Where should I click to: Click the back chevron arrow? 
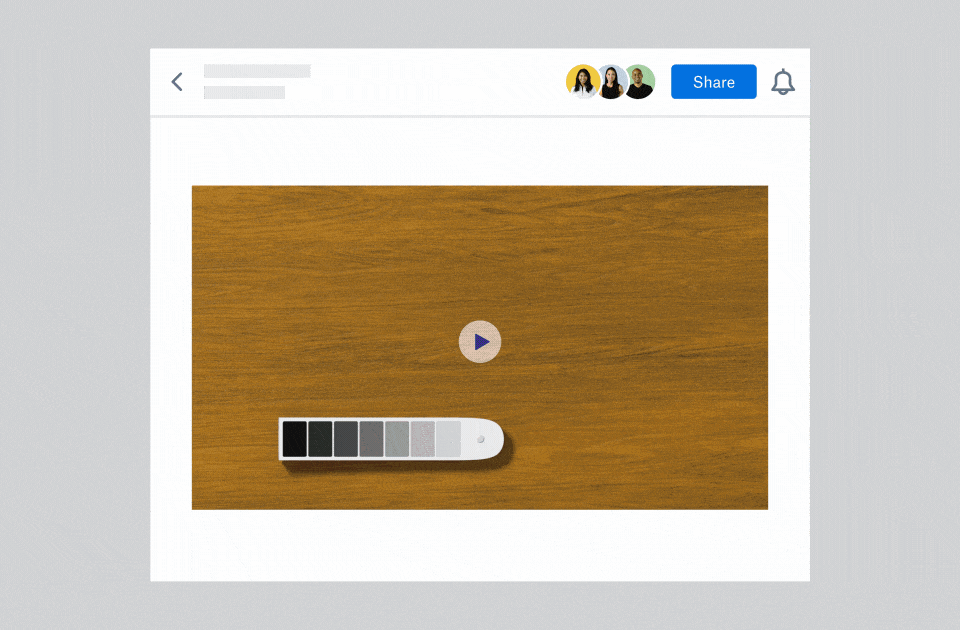coord(177,82)
